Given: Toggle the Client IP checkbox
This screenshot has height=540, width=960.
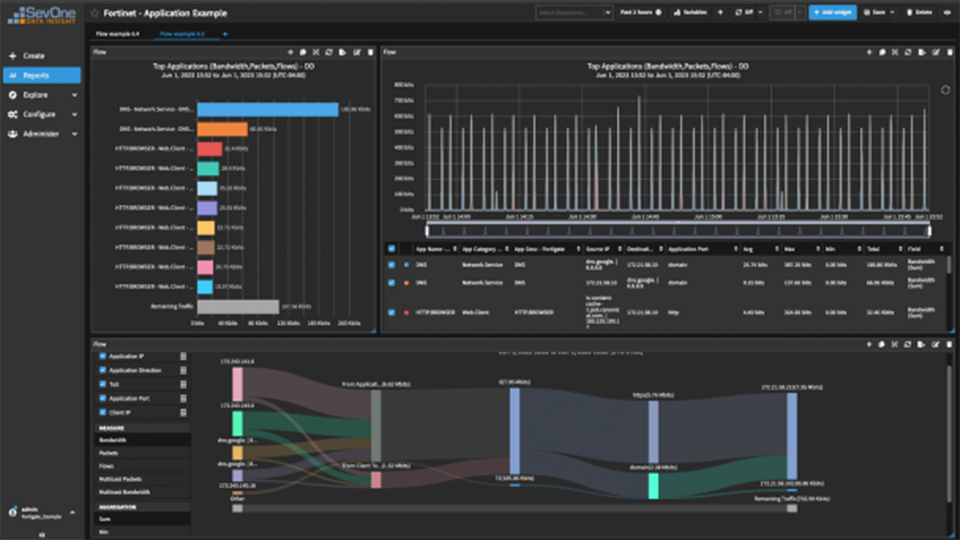Looking at the screenshot, I should click(102, 412).
